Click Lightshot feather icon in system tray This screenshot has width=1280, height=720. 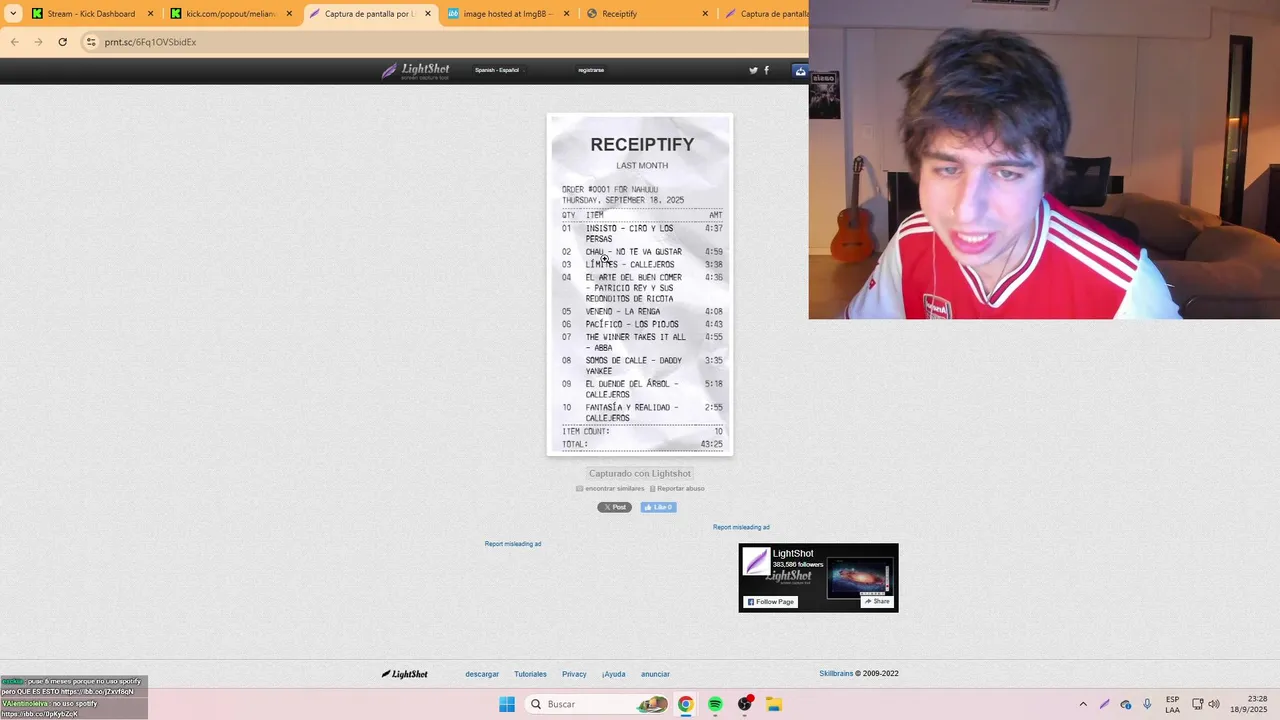pos(1104,704)
